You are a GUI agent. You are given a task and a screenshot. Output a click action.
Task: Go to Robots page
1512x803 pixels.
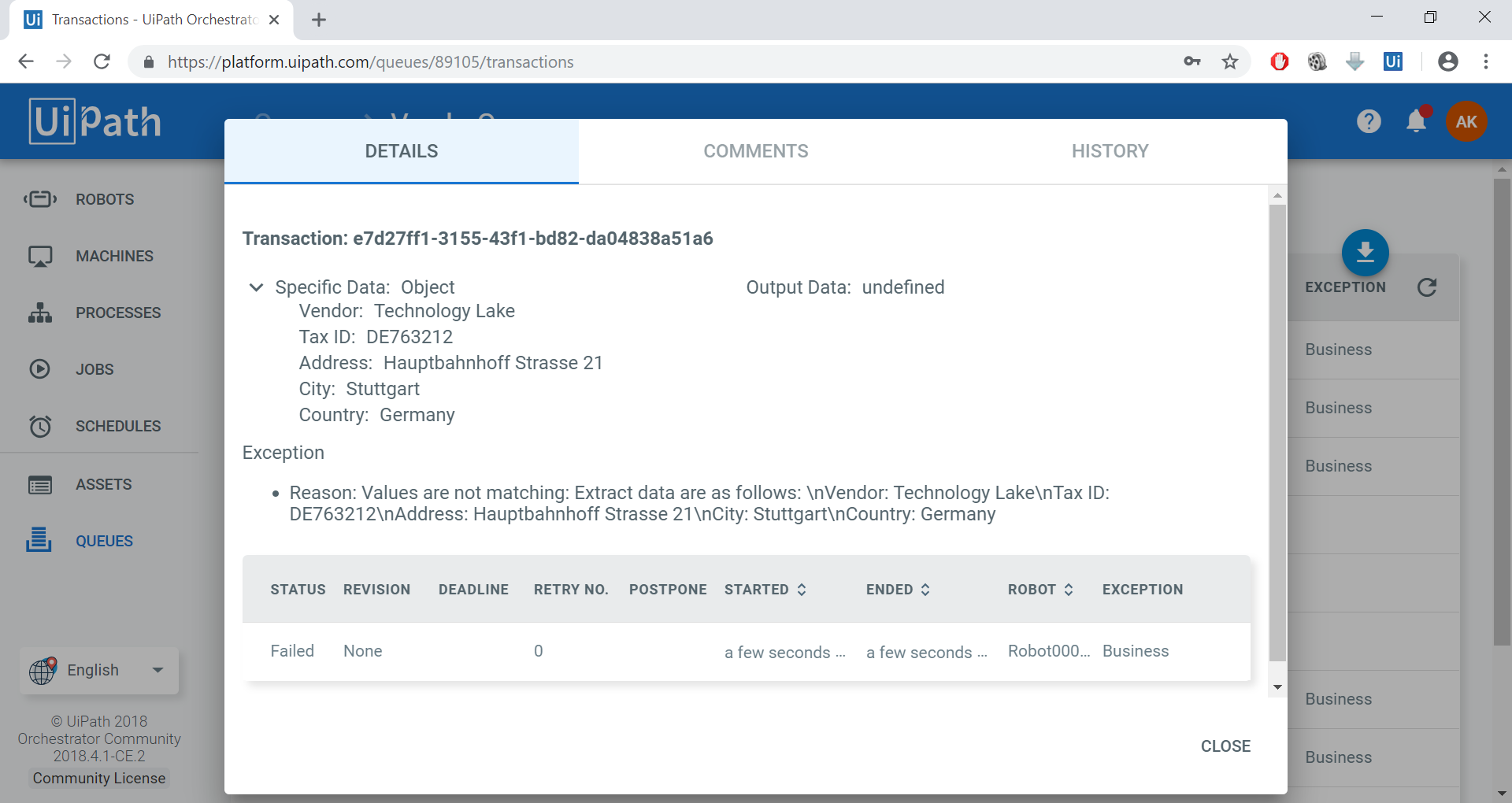(x=105, y=200)
